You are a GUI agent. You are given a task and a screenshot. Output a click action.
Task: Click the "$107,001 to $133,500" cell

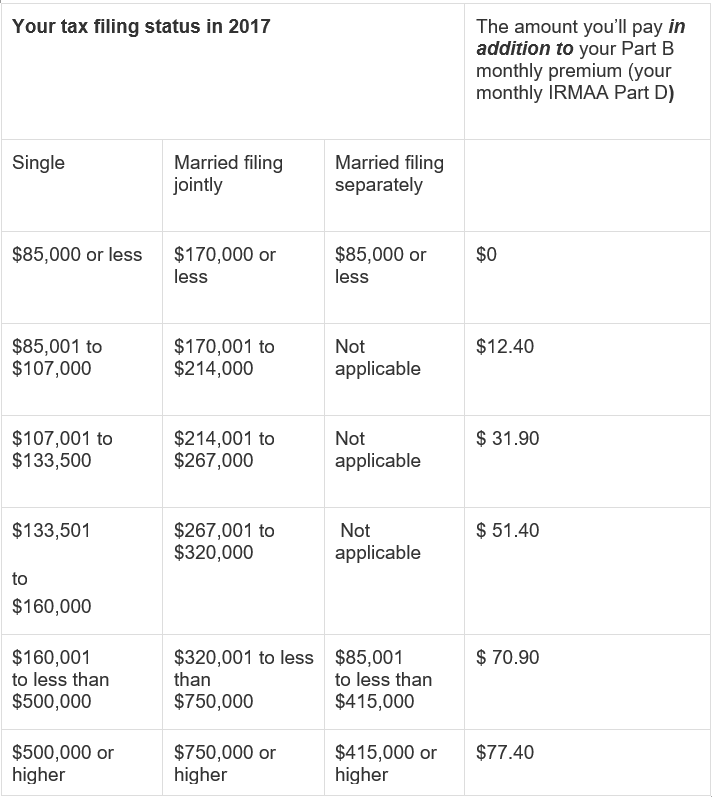click(62, 449)
